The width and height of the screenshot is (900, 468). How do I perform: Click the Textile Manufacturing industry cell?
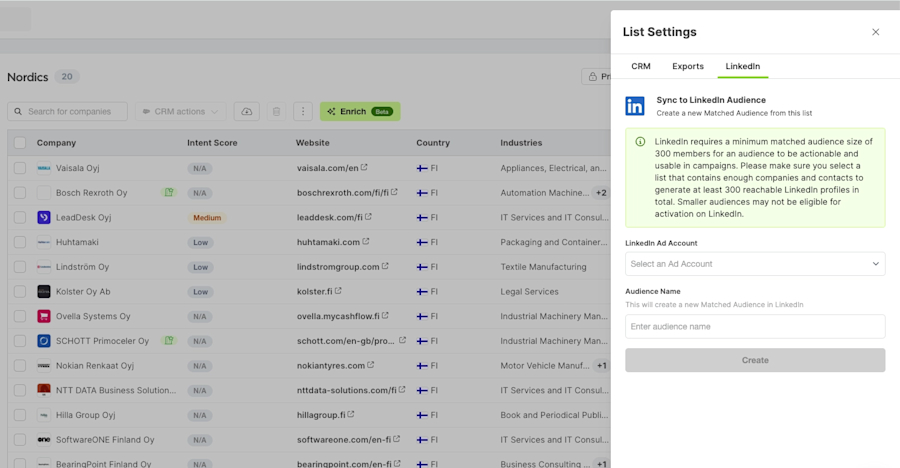point(543,266)
